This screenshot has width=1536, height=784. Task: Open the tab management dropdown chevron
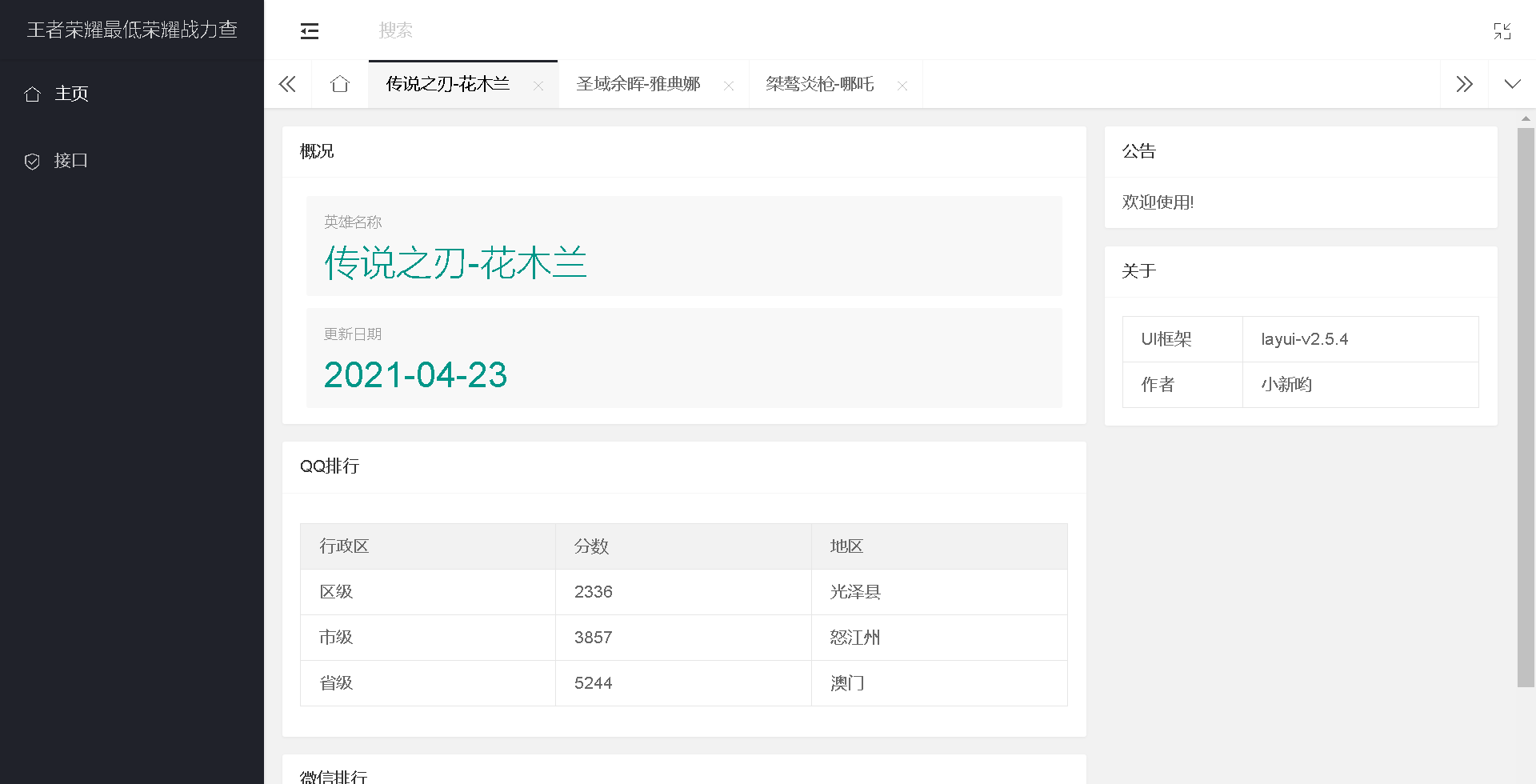[x=1511, y=83]
